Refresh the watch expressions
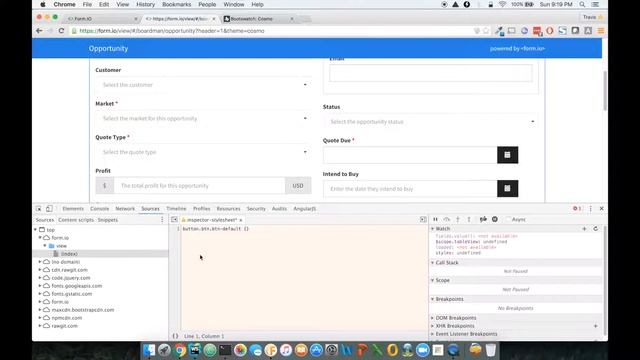The image size is (640, 360). [x=596, y=229]
